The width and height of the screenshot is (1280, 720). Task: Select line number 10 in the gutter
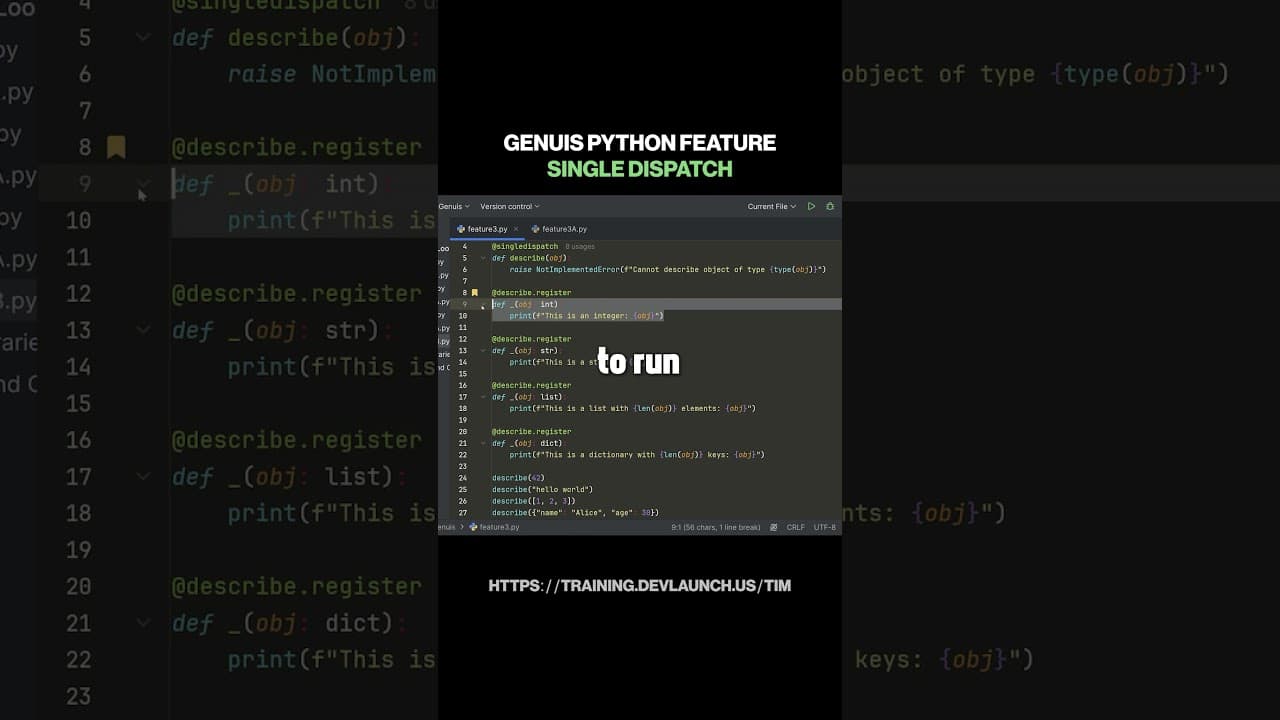click(x=464, y=315)
